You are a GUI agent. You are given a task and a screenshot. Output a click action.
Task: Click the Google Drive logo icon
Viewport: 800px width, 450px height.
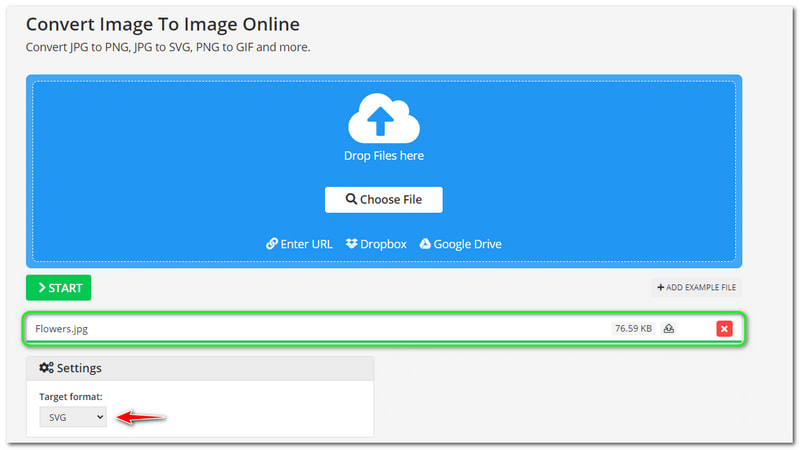pyautogui.click(x=425, y=244)
